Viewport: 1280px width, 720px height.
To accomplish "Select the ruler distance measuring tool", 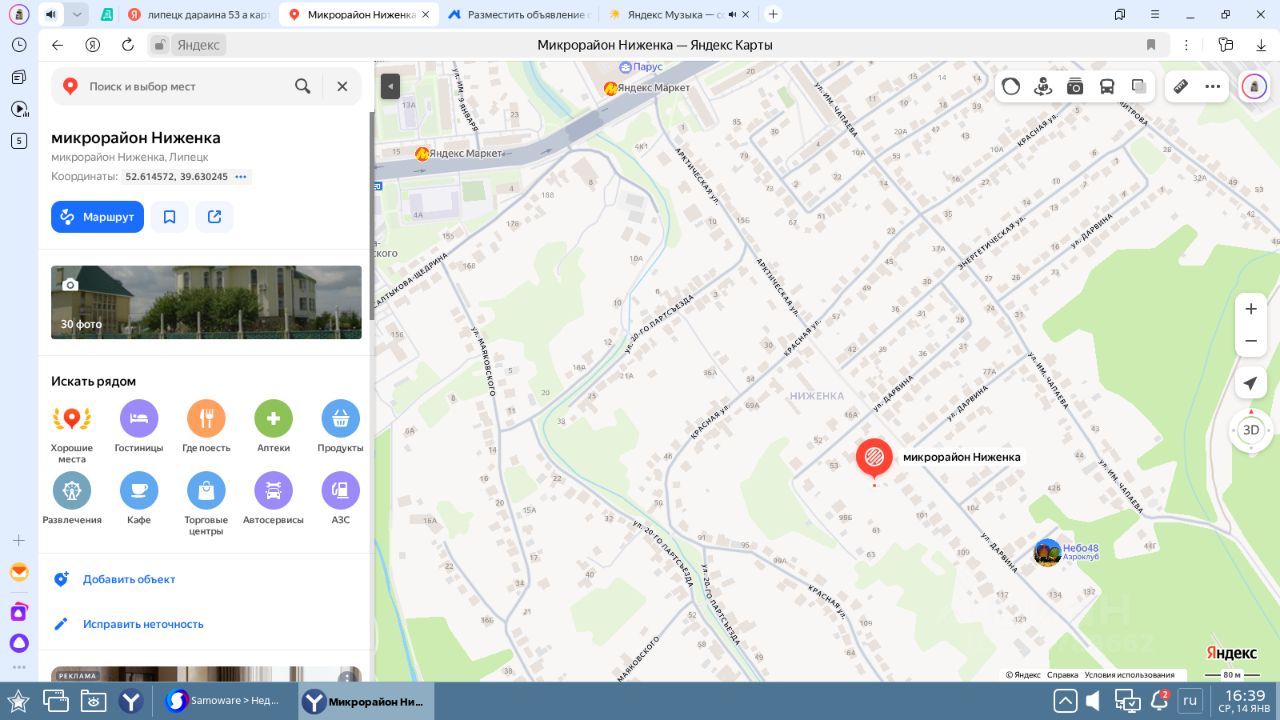I will click(1180, 86).
